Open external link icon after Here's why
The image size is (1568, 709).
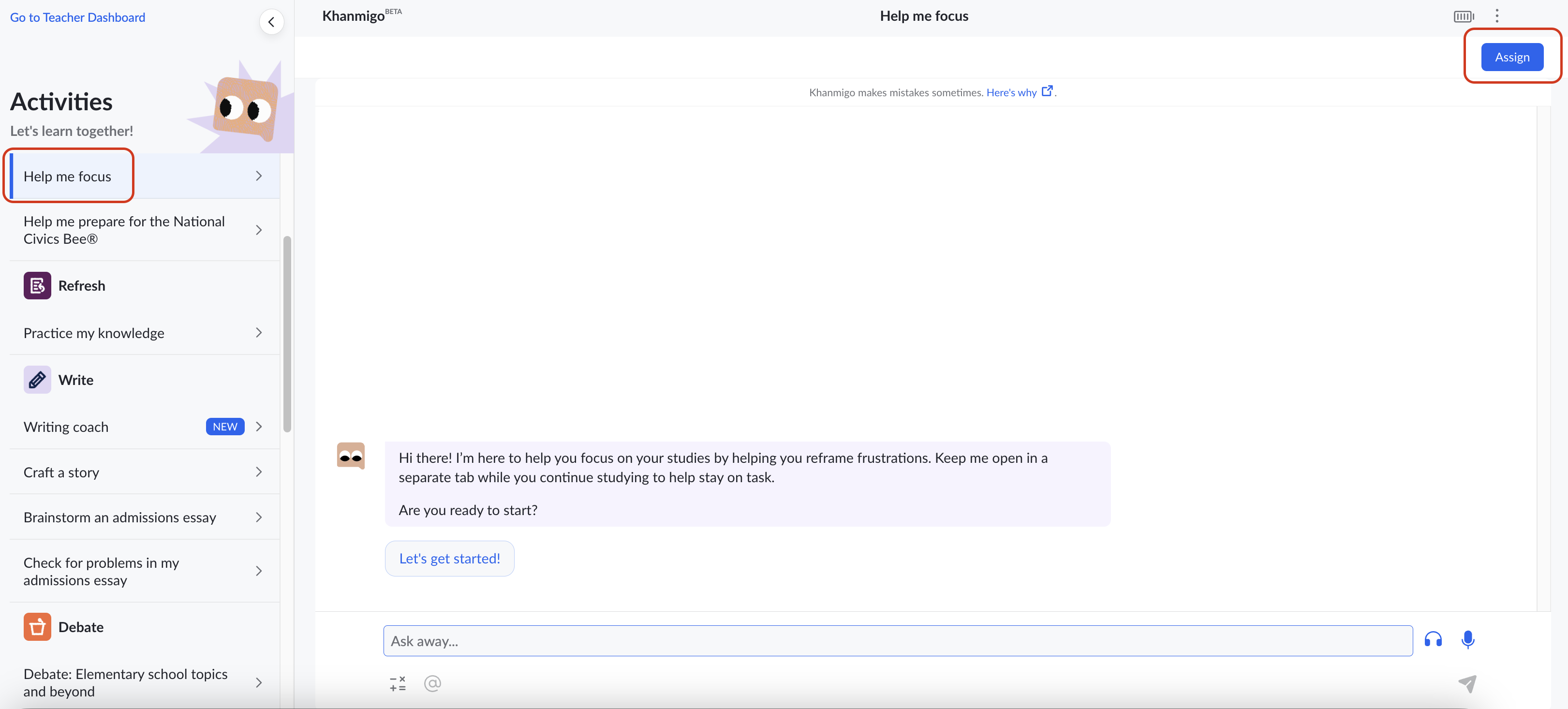(x=1046, y=91)
